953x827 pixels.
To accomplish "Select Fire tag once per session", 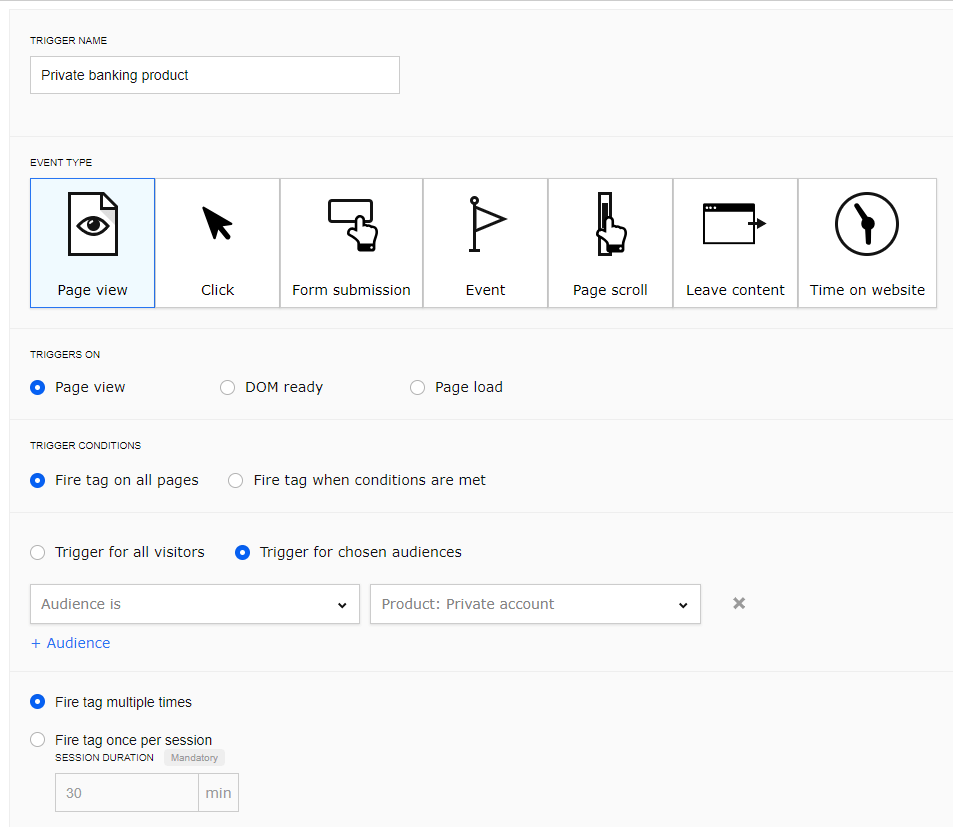I will coord(38,740).
